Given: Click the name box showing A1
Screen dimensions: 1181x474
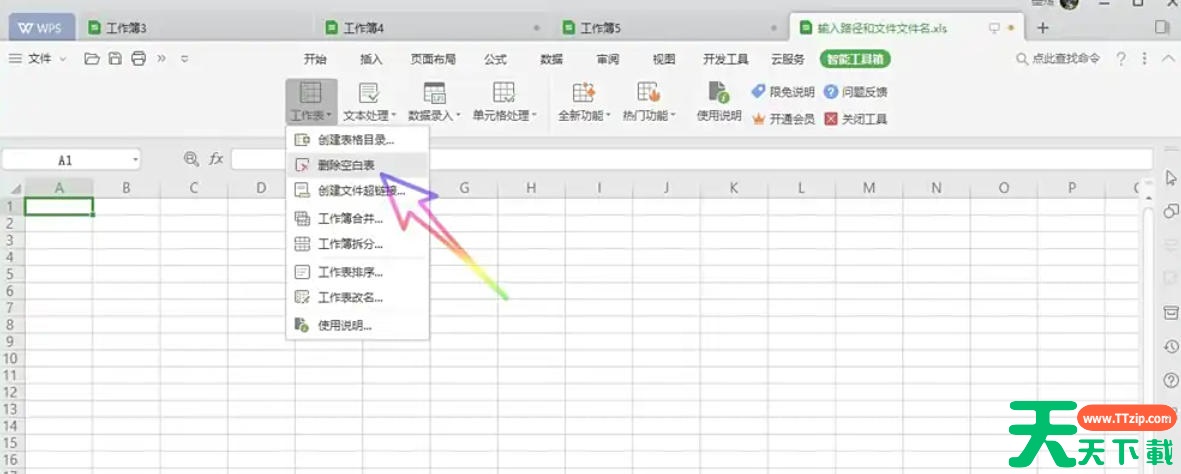Looking at the screenshot, I should [x=65, y=160].
